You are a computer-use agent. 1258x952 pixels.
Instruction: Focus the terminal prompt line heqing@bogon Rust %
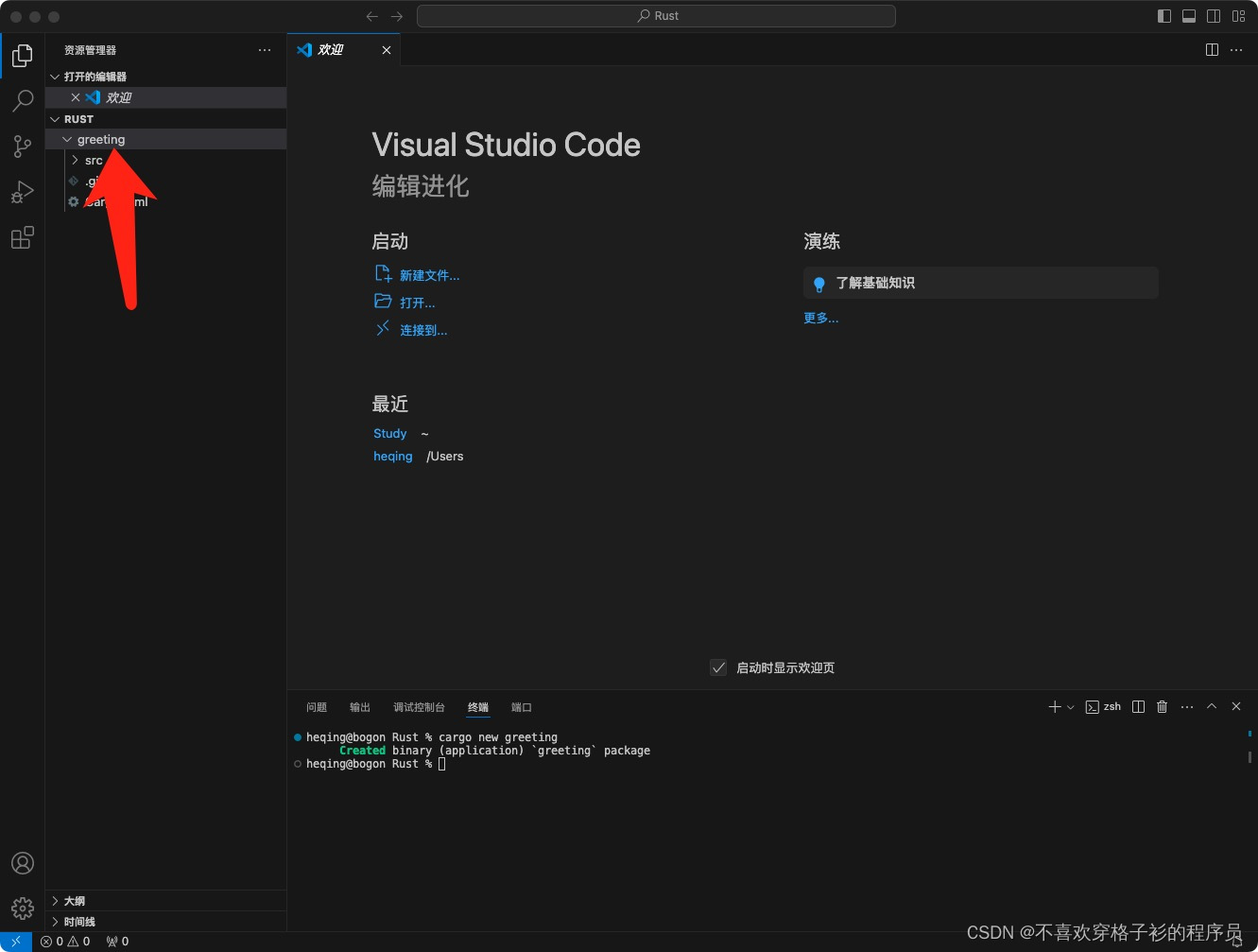[369, 764]
